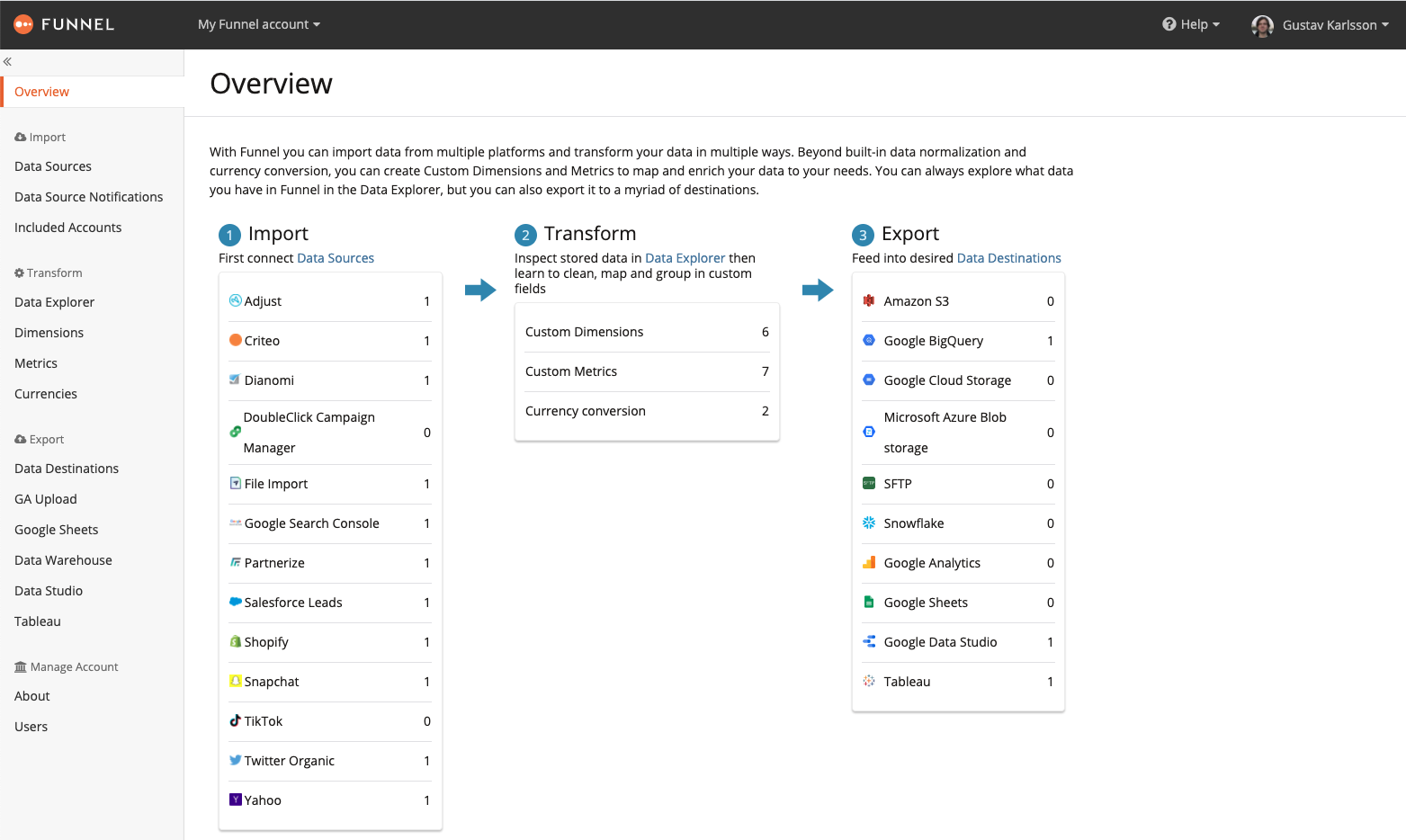Open Data Source Notifications
The image size is (1406, 840).
pyautogui.click(x=89, y=197)
